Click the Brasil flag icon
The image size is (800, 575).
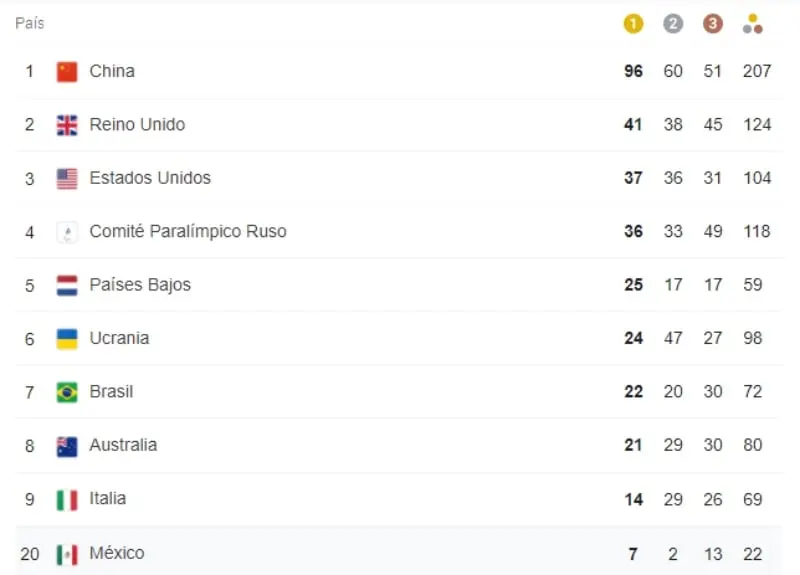(x=67, y=392)
